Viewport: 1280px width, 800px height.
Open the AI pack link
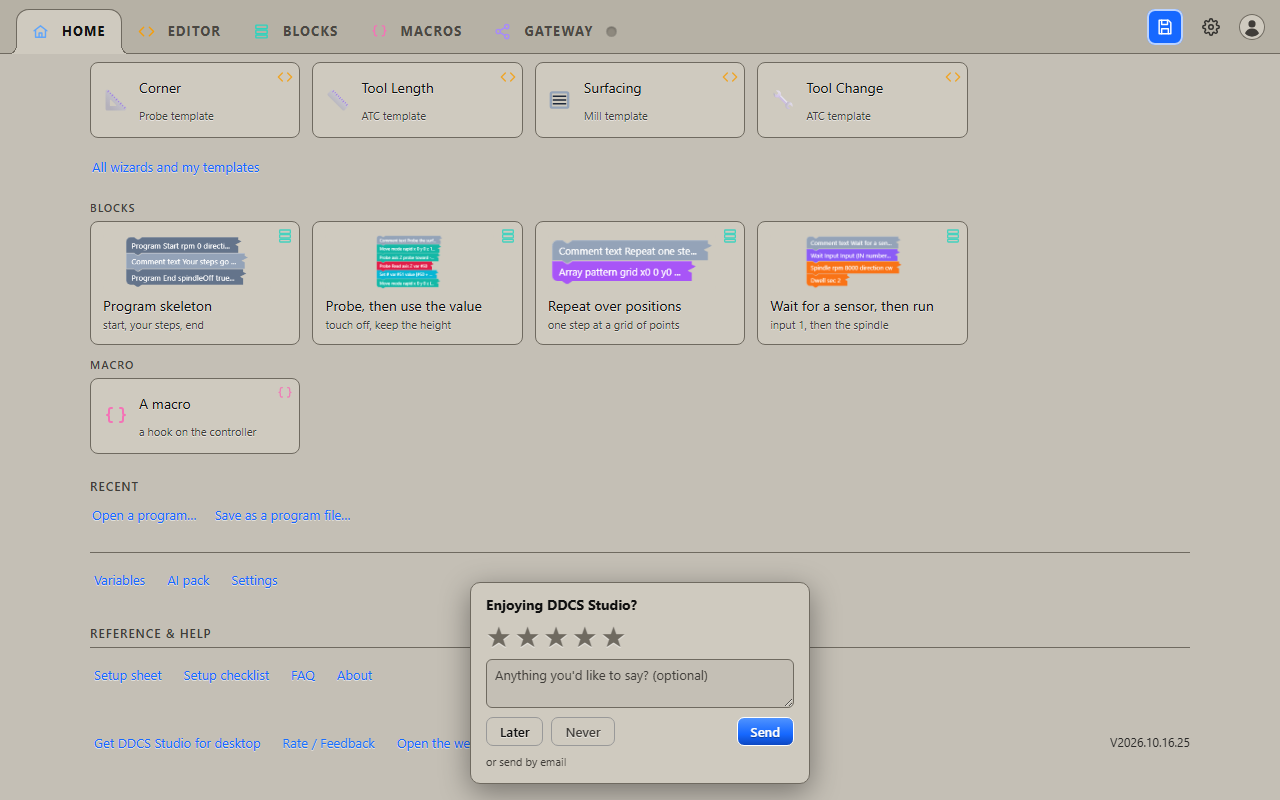[x=189, y=580]
